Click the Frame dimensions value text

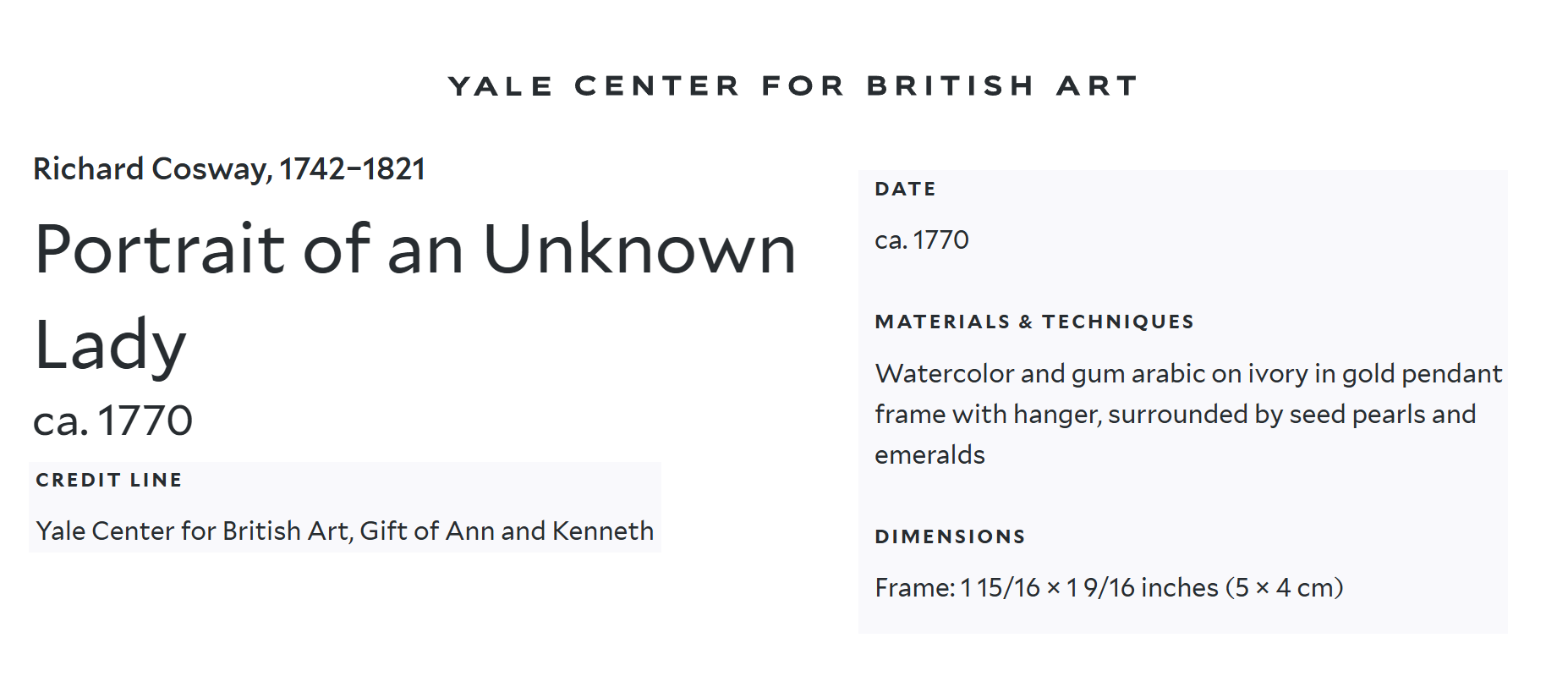coord(1108,587)
